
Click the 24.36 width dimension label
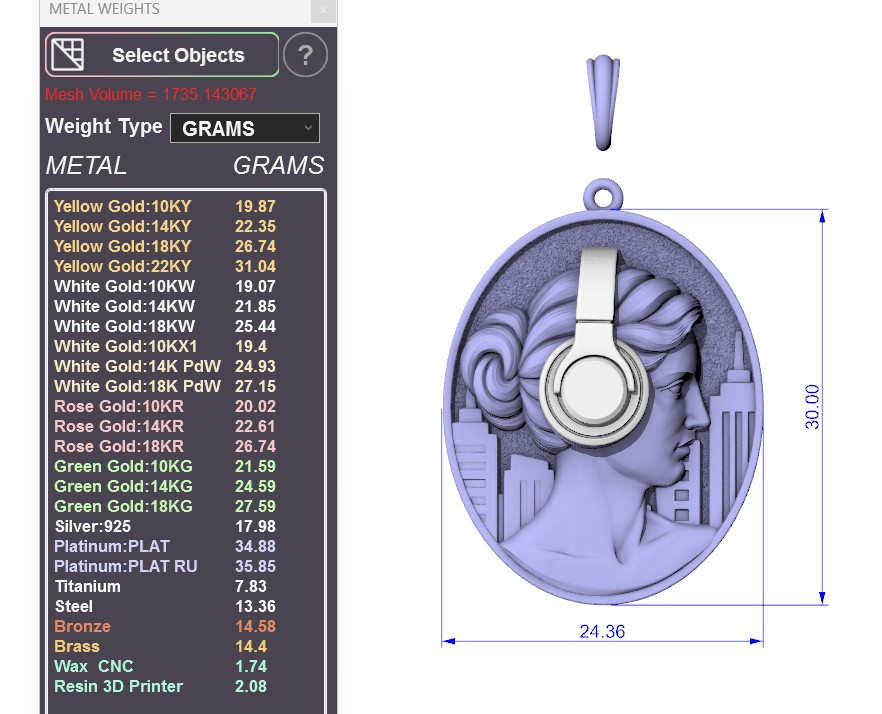tap(602, 631)
